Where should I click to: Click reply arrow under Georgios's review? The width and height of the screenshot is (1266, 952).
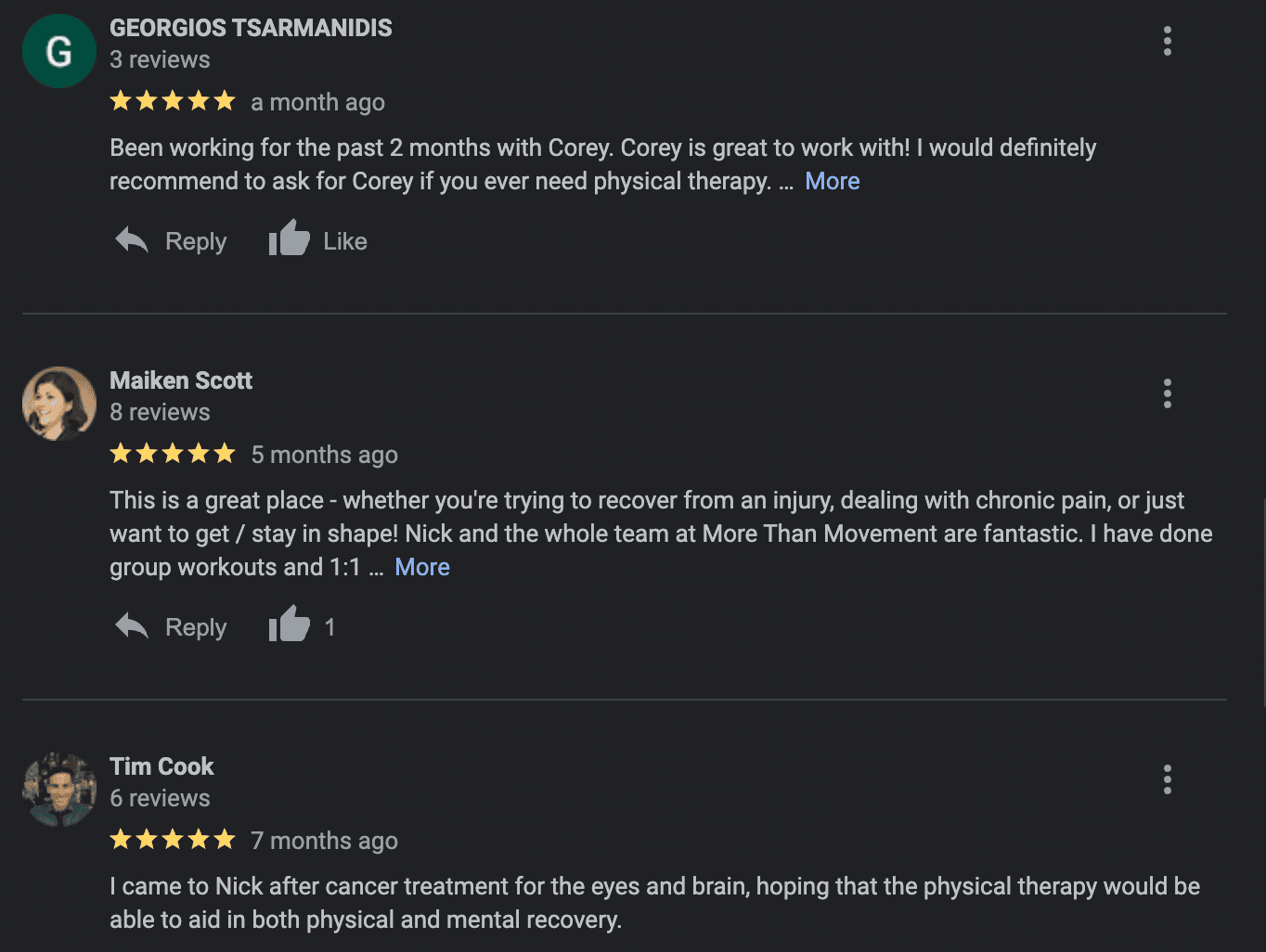132,240
